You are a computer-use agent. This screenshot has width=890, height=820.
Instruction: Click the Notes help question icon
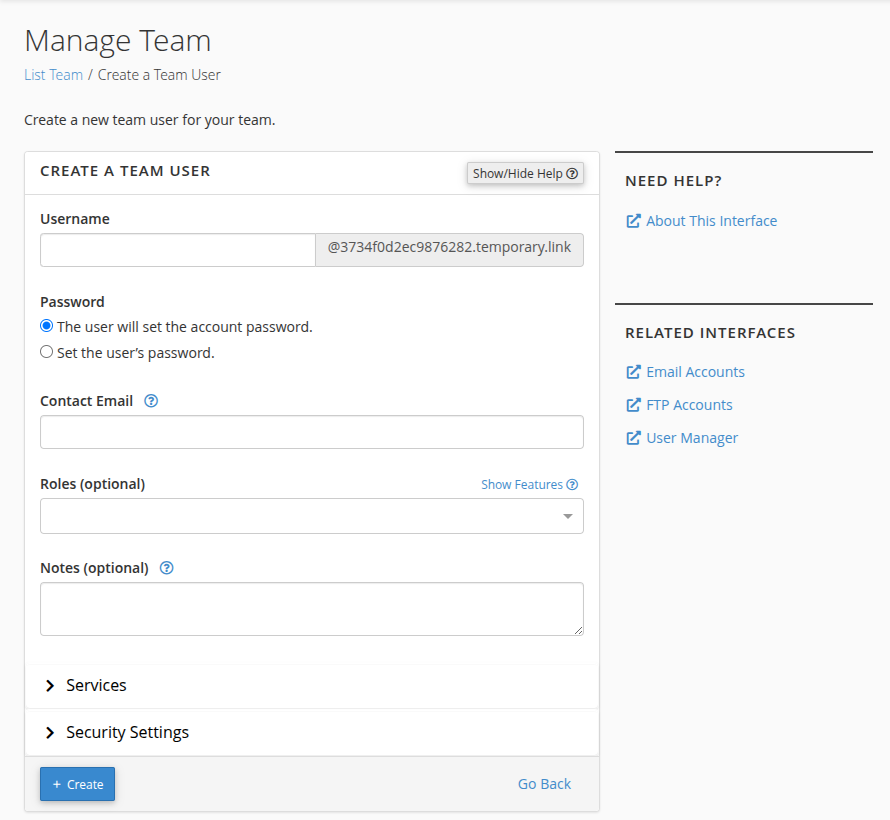pos(166,568)
